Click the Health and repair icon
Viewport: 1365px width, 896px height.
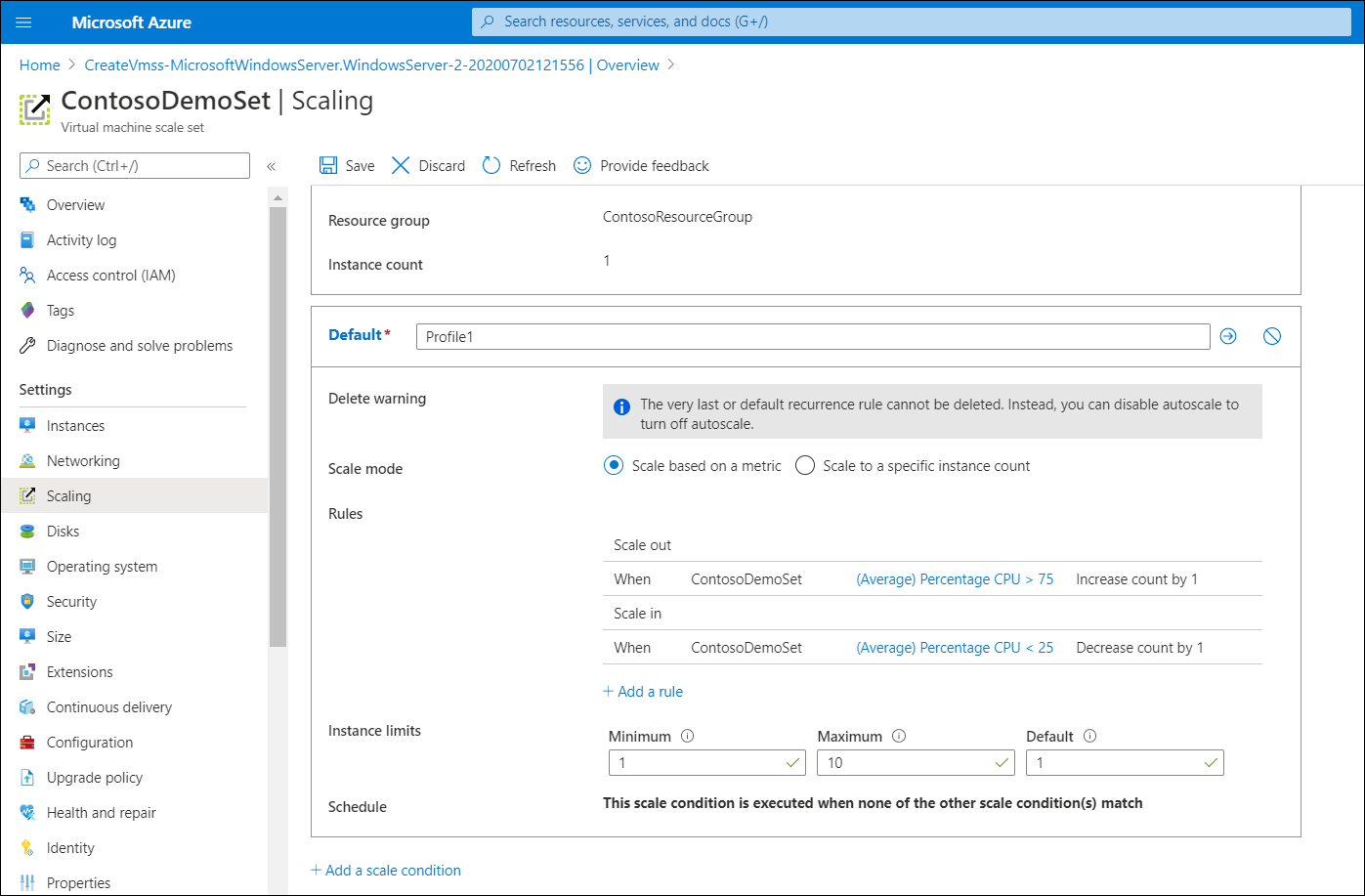pos(27,812)
